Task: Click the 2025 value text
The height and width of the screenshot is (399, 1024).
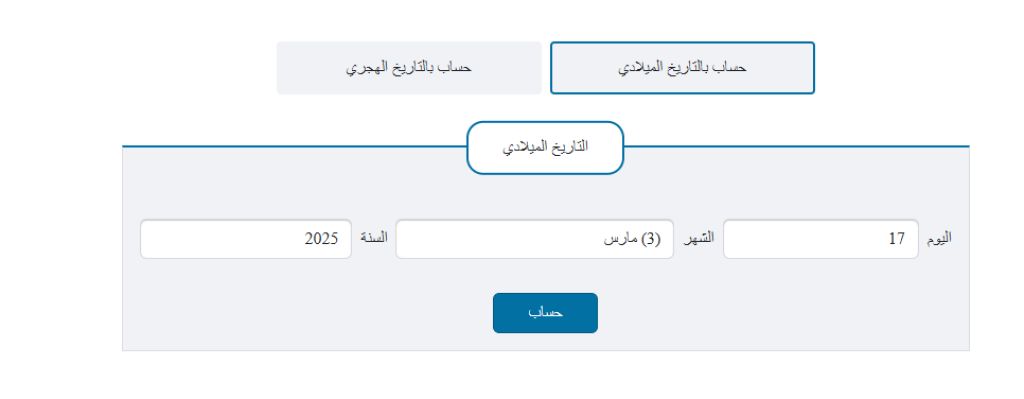Action: coord(321,239)
